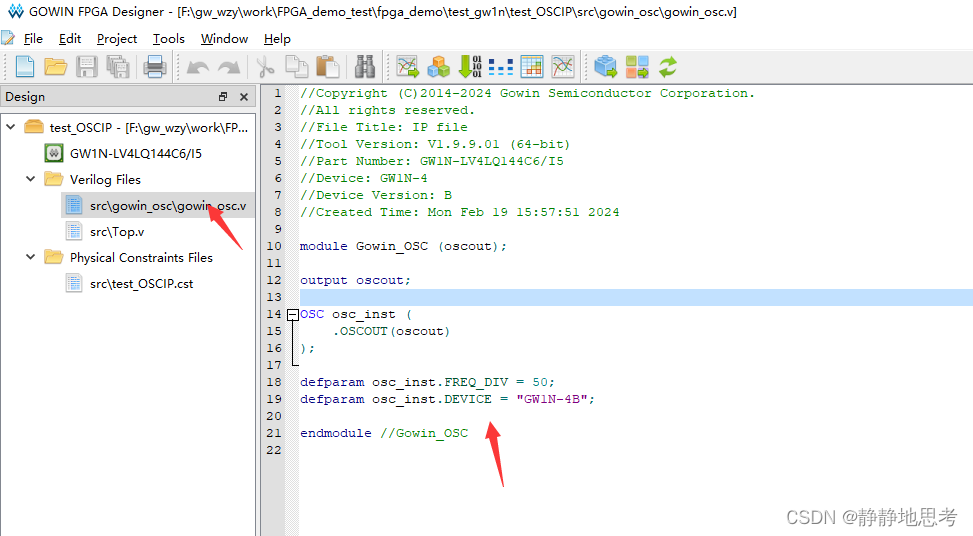
Task: Select Physical Constraints Files folder label
Action: tap(141, 257)
